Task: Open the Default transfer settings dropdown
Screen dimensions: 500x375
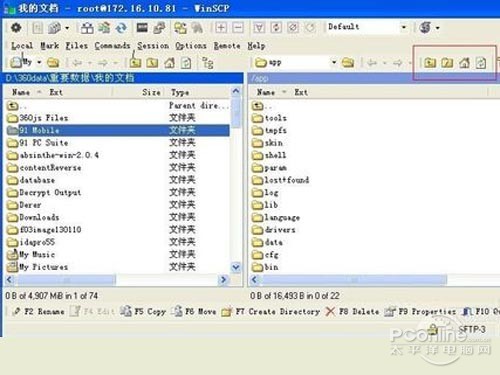Action: (404, 27)
